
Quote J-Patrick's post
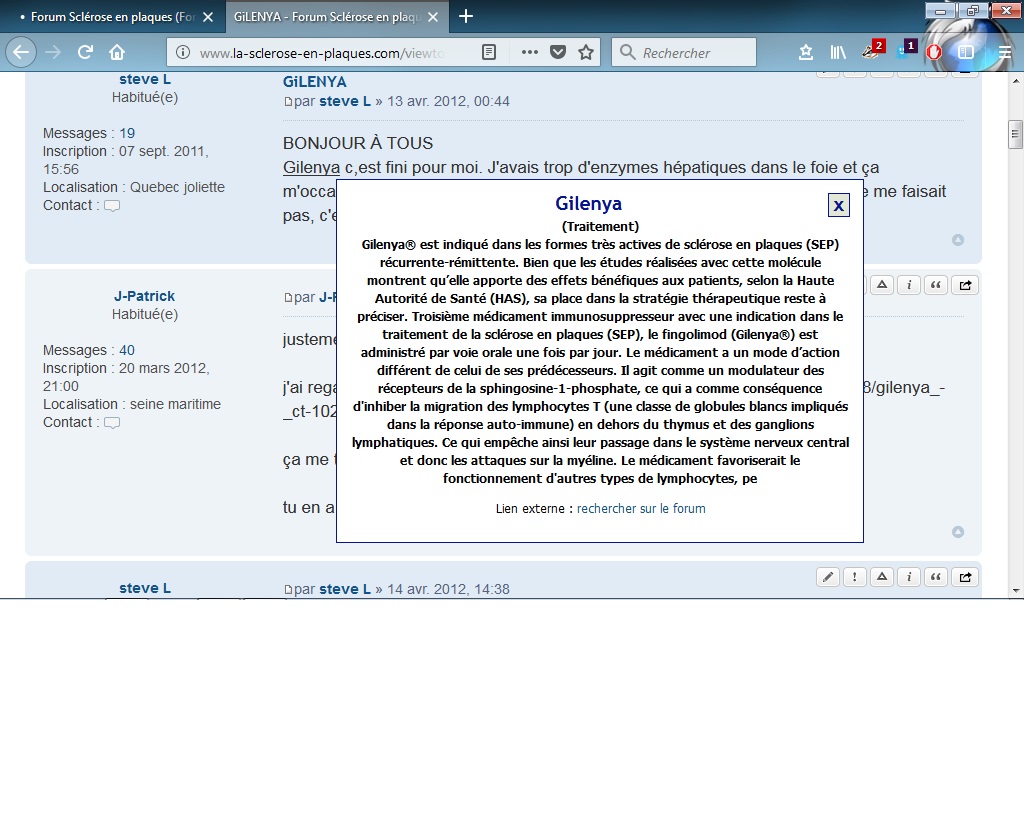(x=936, y=285)
